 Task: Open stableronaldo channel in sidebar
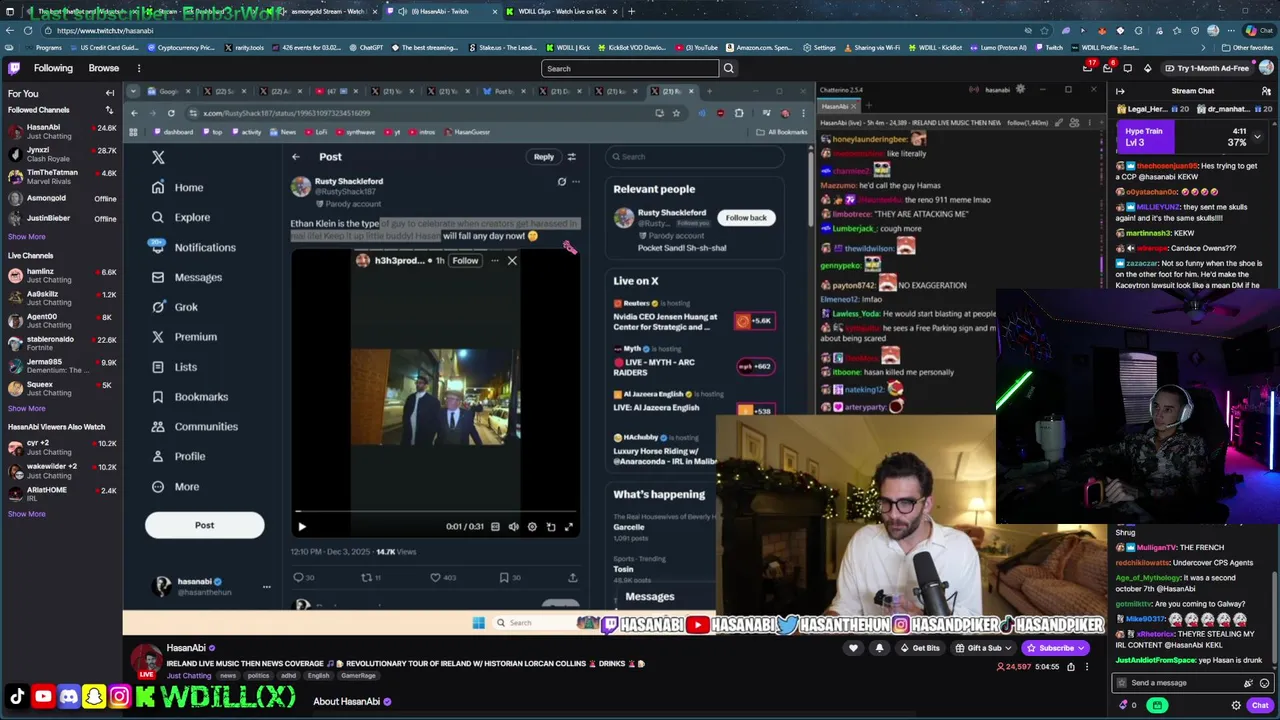pyautogui.click(x=61, y=343)
